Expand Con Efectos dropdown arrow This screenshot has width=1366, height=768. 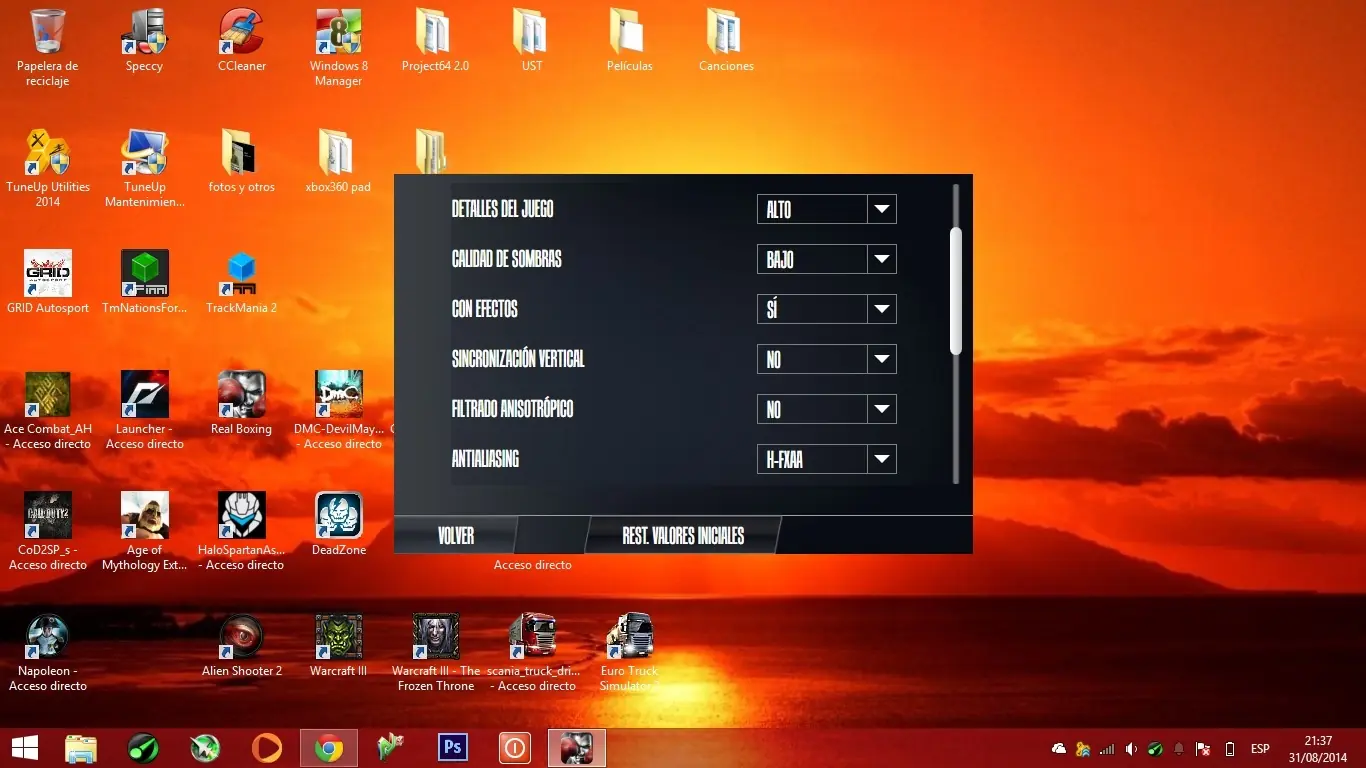click(x=881, y=309)
